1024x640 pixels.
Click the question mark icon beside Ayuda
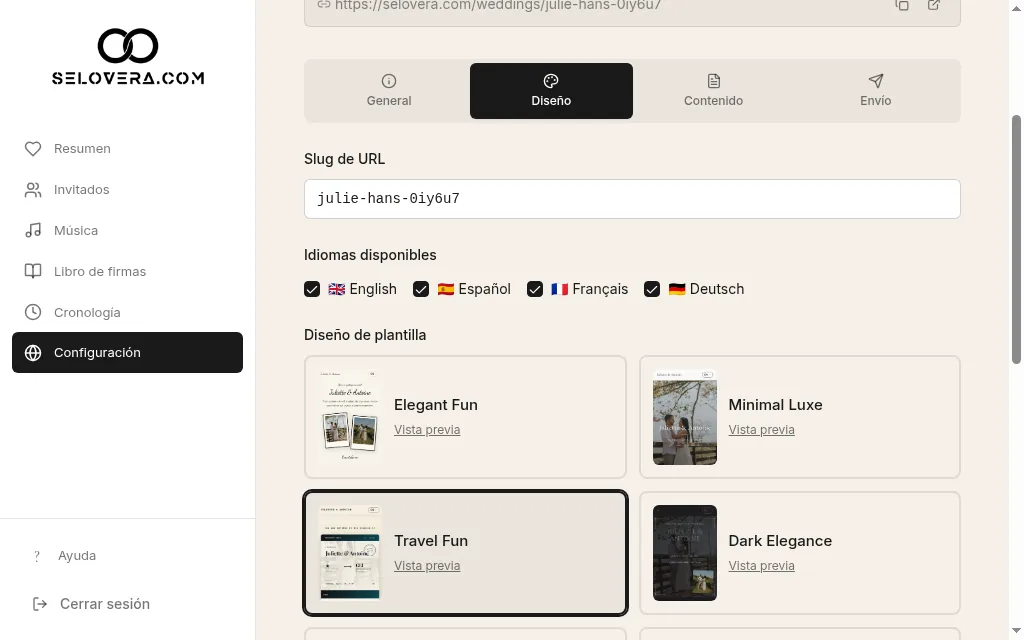coord(37,556)
